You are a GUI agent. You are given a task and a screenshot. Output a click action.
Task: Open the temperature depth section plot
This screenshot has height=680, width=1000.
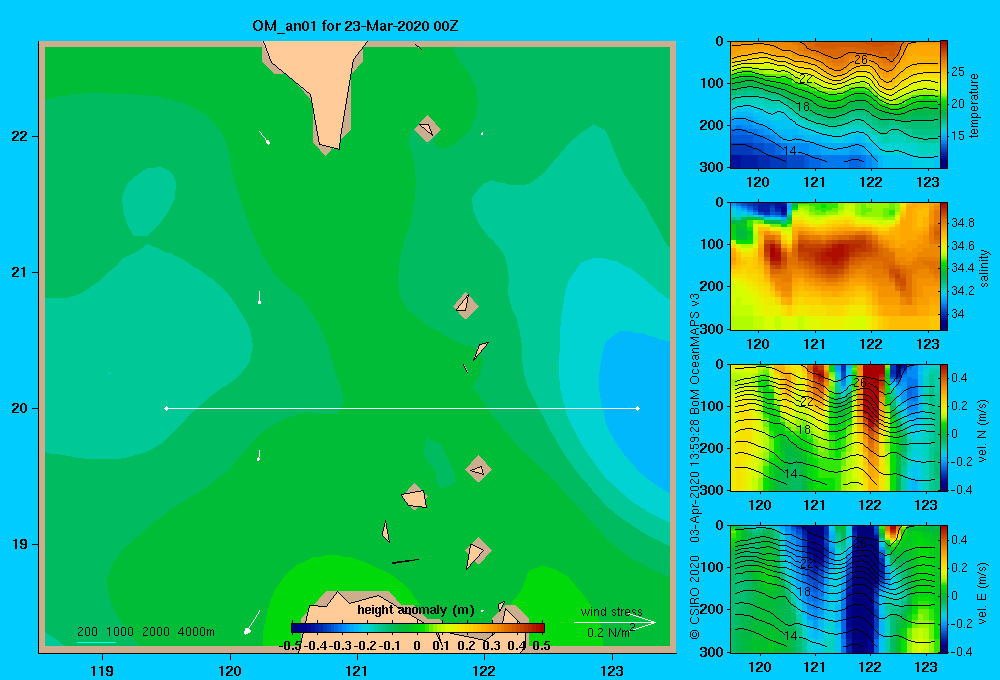pyautogui.click(x=834, y=105)
